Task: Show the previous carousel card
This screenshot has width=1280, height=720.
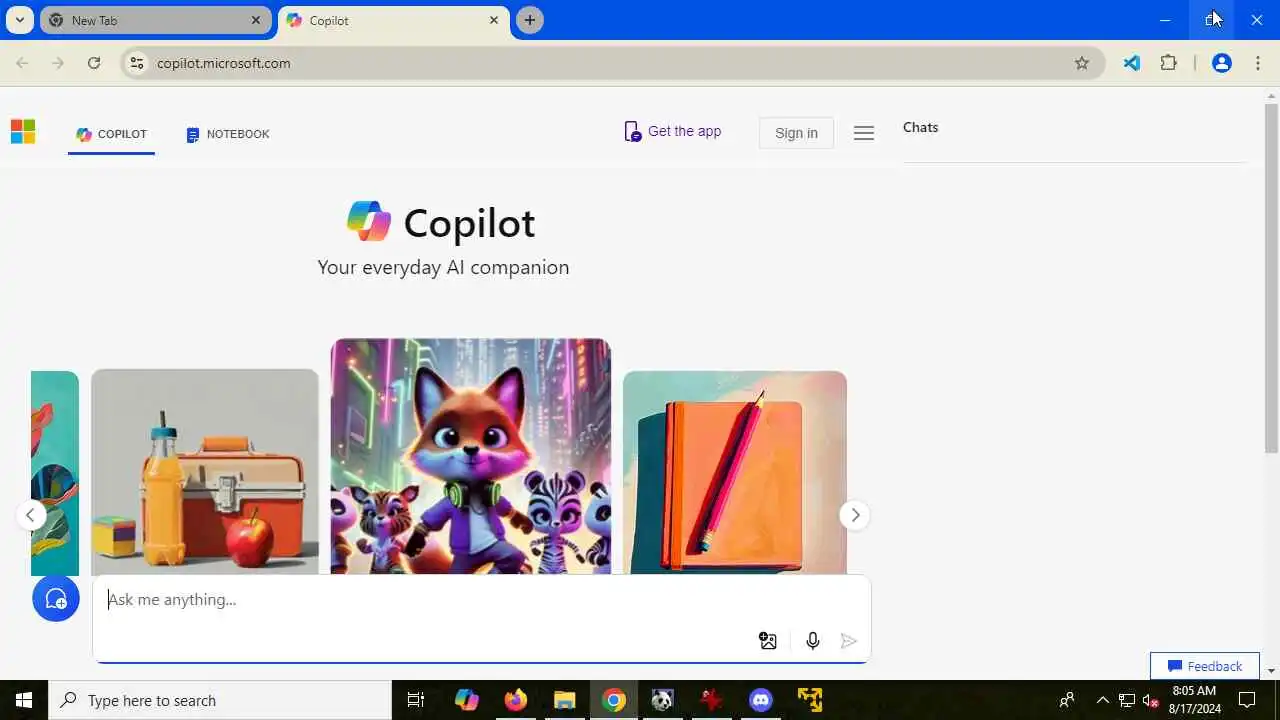Action: click(x=31, y=515)
